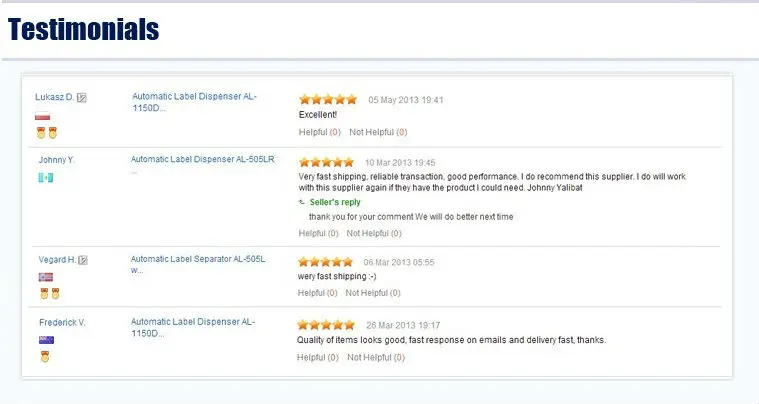759x404 pixels.
Task: Click the edit icon beside Vegard H.
Action: pyautogui.click(x=83, y=260)
